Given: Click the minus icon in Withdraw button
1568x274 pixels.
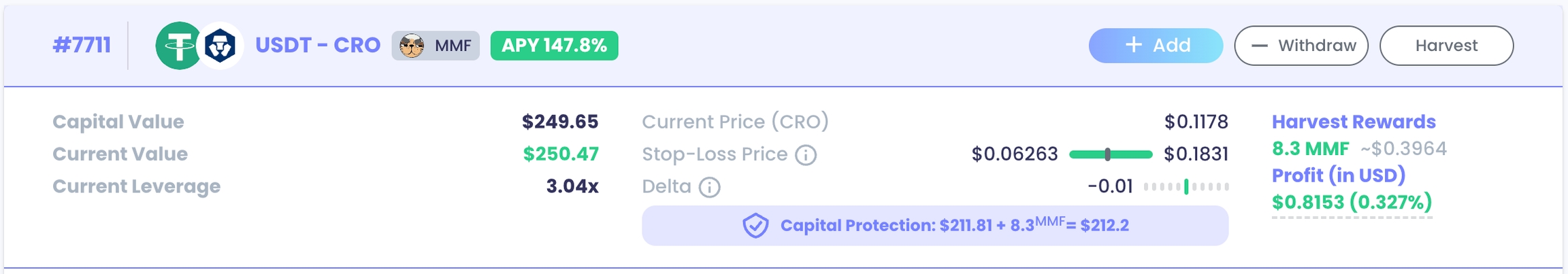Looking at the screenshot, I should [x=1259, y=46].
